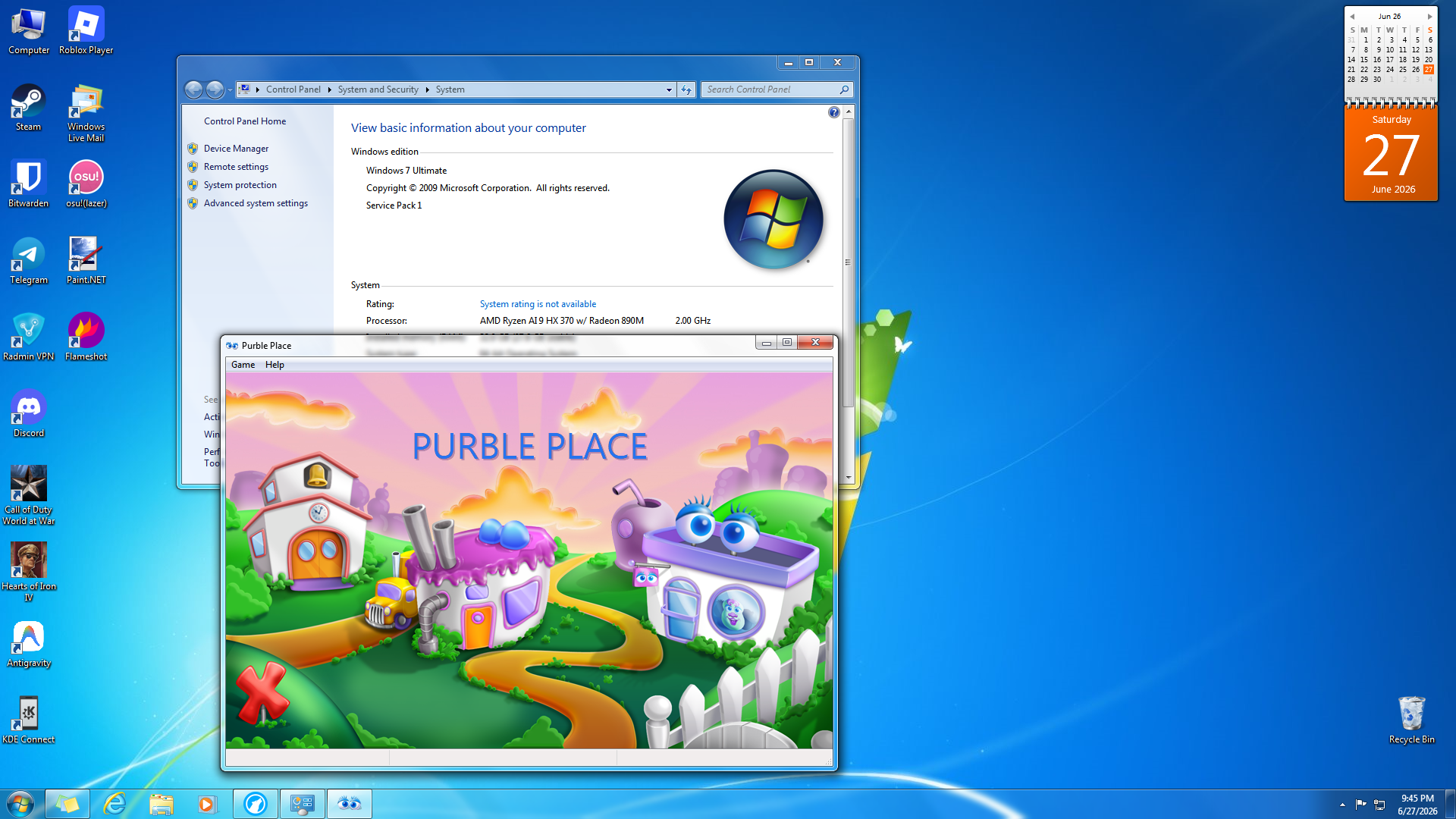This screenshot has height=819, width=1456.
Task: Switch to Purble Place taskbar button
Action: click(350, 804)
